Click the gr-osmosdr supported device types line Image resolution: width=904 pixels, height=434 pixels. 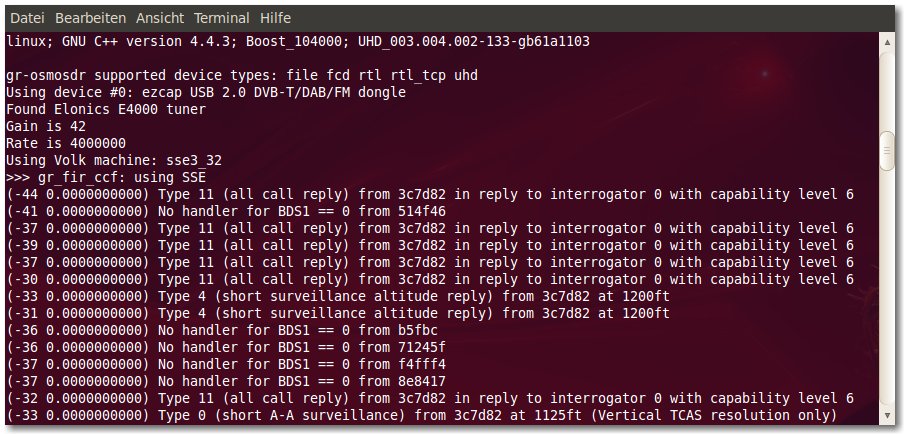coord(242,76)
